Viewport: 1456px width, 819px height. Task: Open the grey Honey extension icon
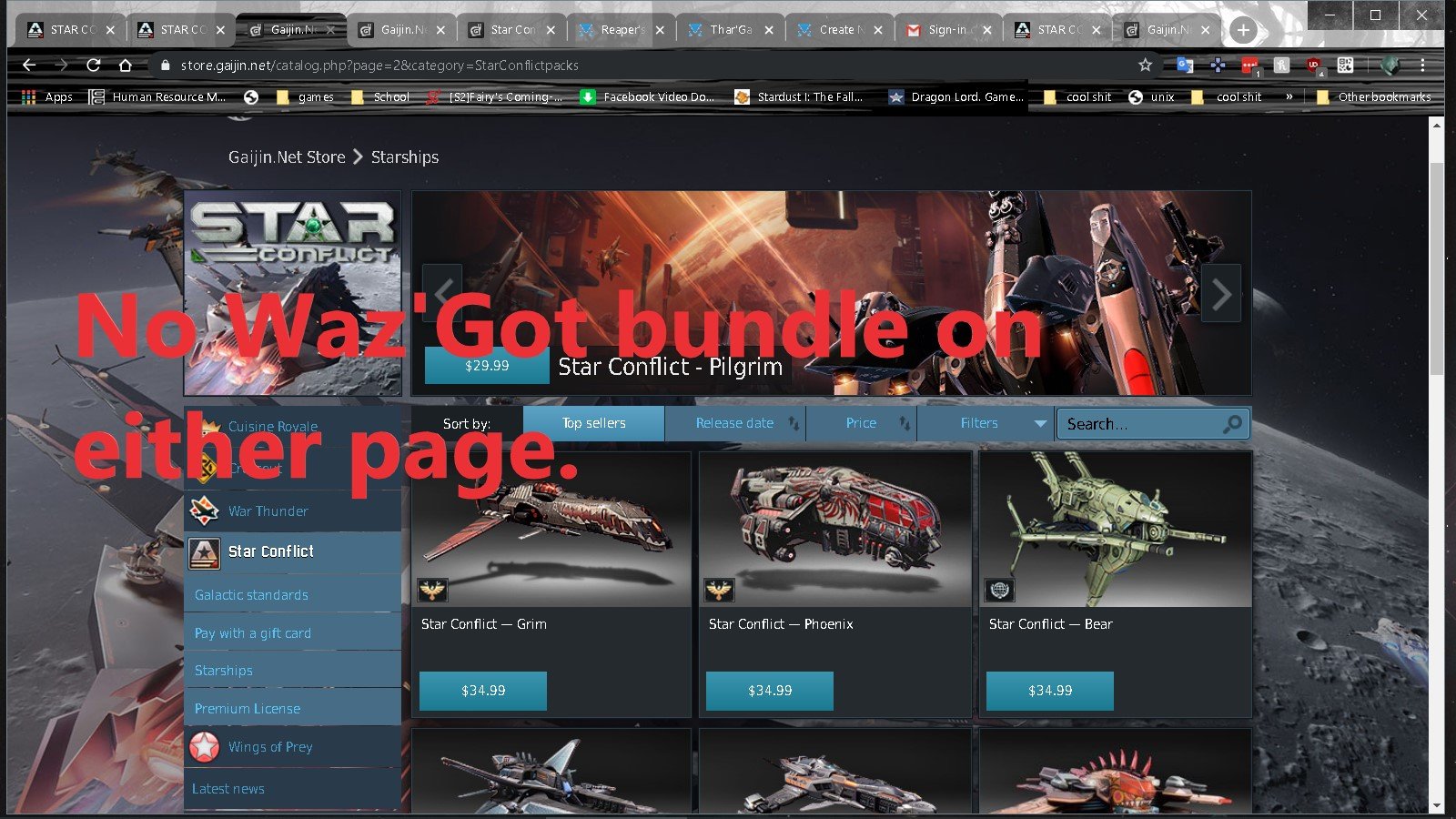1281,65
